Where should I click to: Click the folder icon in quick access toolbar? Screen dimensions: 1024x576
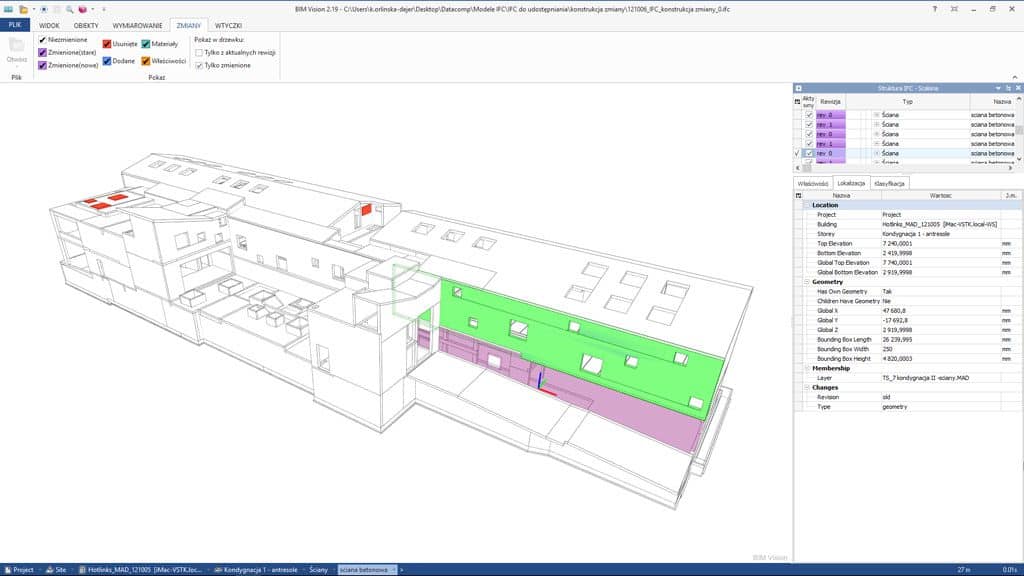pos(23,8)
